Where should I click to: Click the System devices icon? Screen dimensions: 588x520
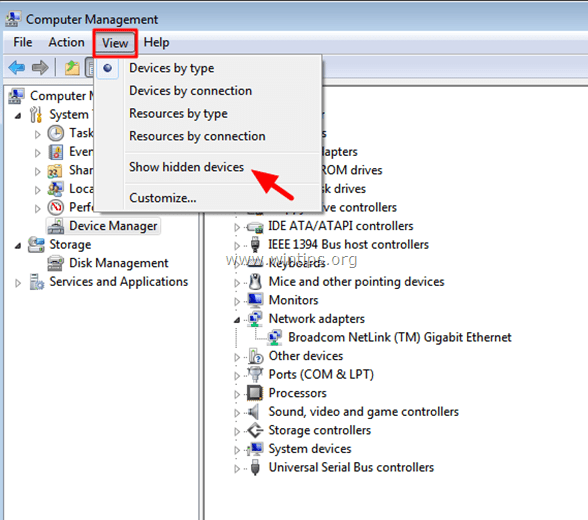coord(255,449)
